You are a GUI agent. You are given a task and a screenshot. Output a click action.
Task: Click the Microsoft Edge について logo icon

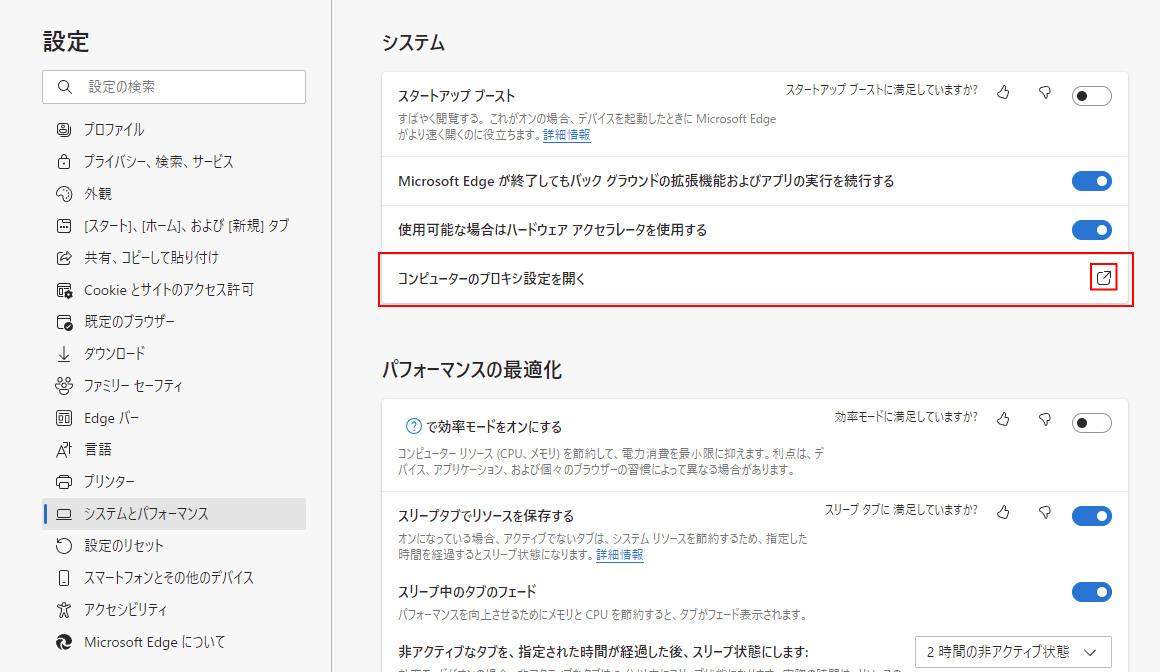tap(64, 642)
